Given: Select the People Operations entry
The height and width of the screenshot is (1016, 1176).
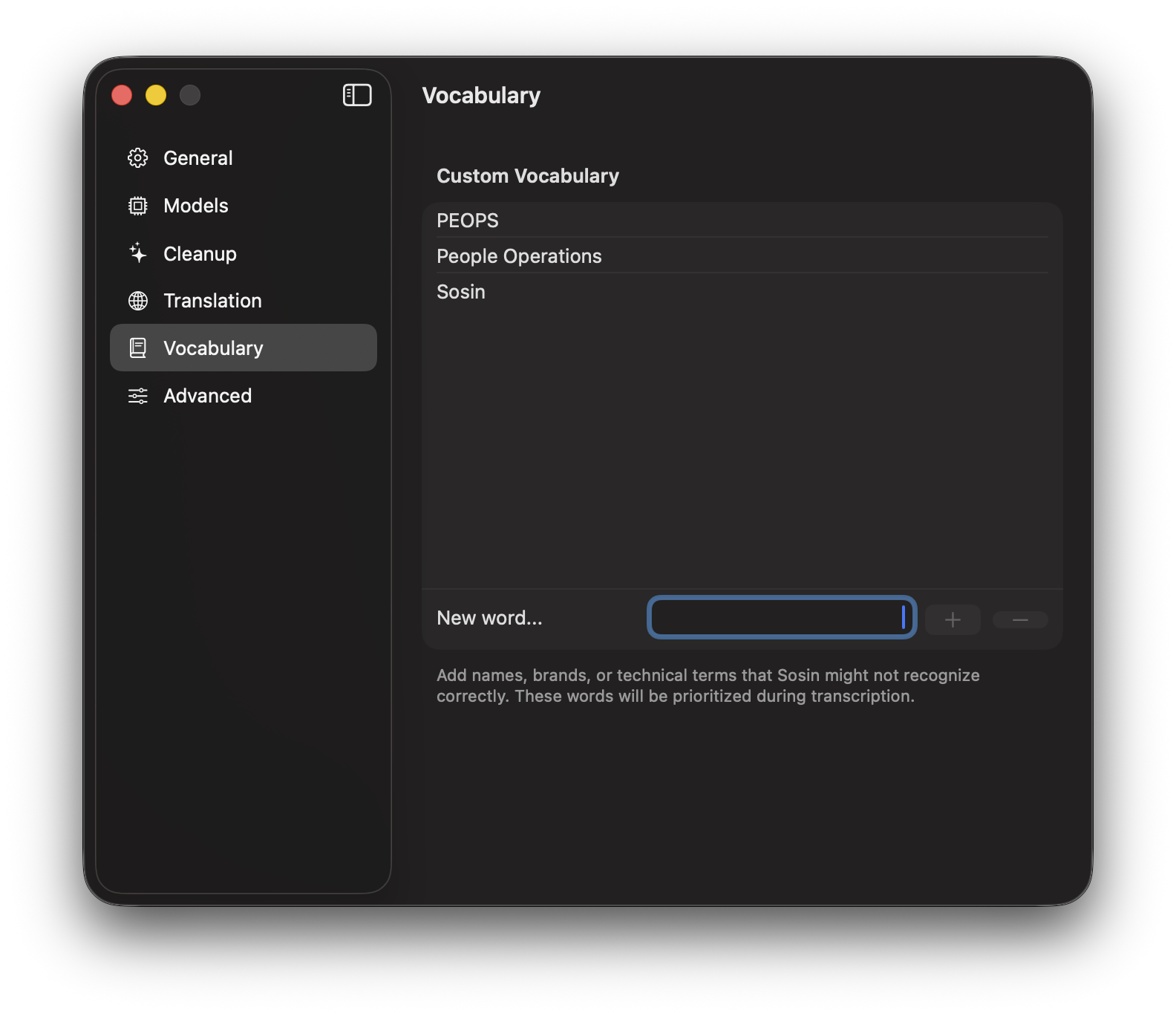Looking at the screenshot, I should point(519,256).
